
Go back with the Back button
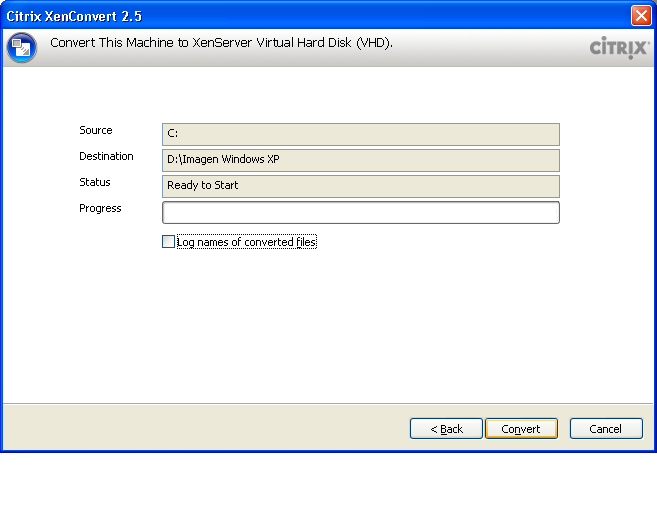(446, 429)
